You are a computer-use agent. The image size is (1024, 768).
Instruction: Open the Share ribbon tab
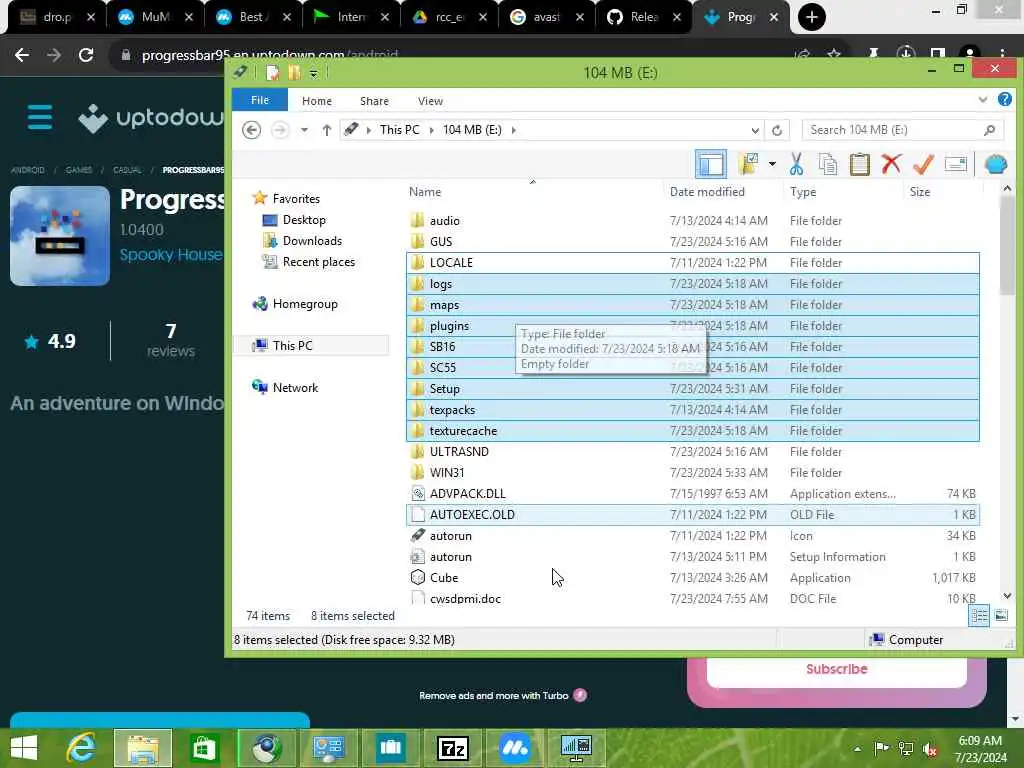click(x=374, y=101)
